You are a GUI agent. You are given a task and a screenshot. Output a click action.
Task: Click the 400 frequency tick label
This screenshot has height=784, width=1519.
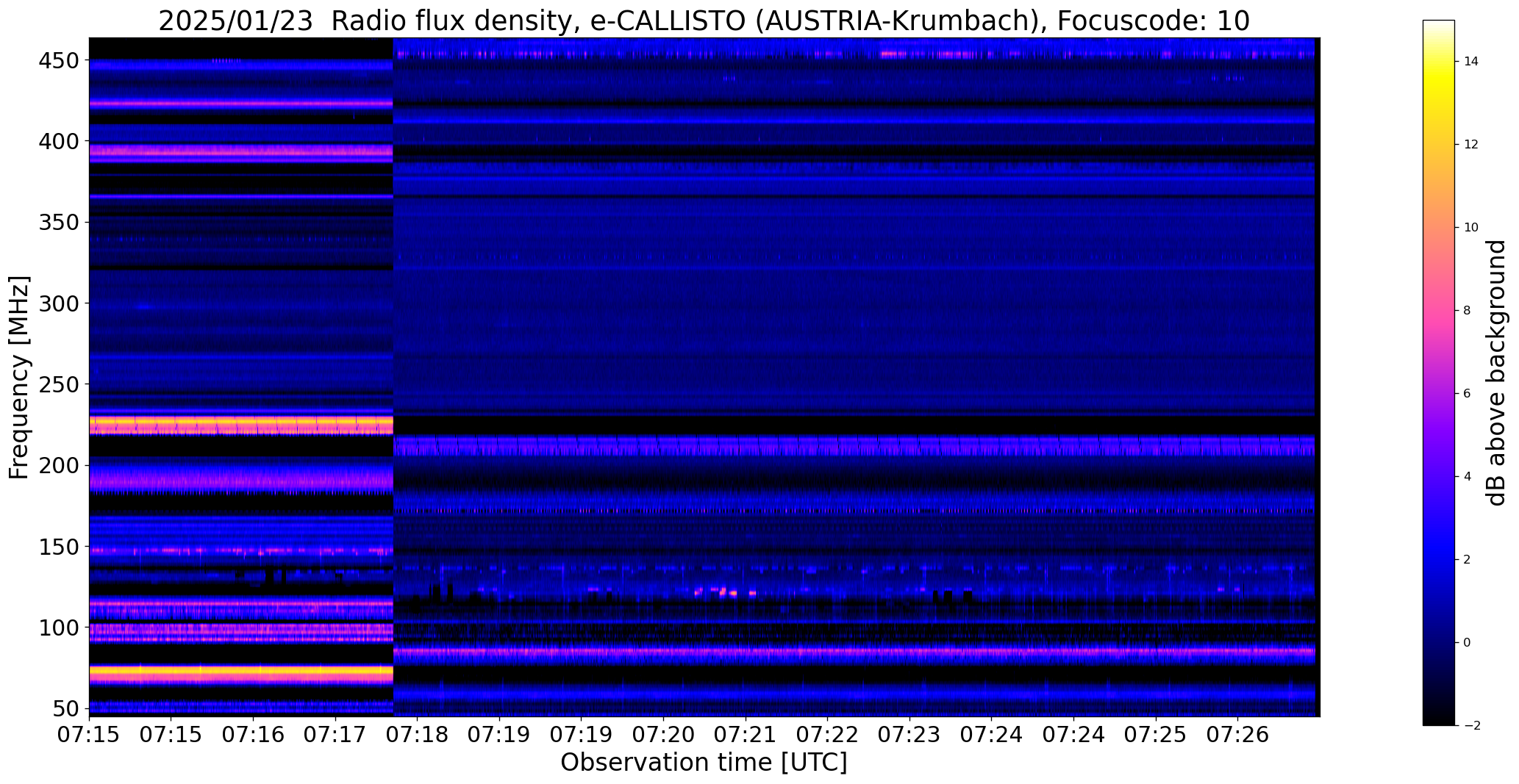point(57,141)
